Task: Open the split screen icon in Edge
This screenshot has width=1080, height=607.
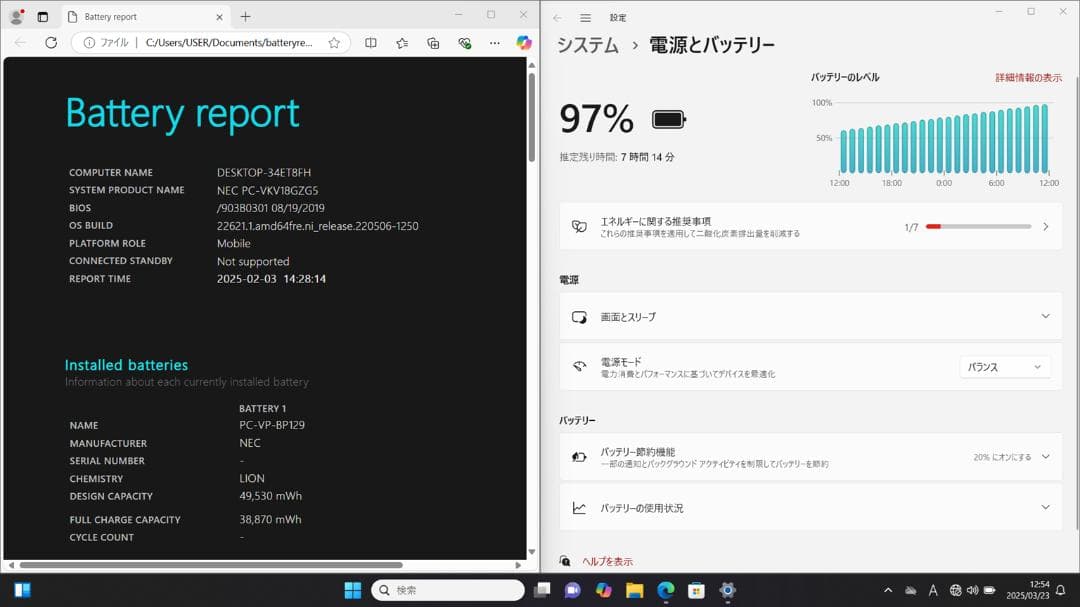Action: (x=371, y=43)
